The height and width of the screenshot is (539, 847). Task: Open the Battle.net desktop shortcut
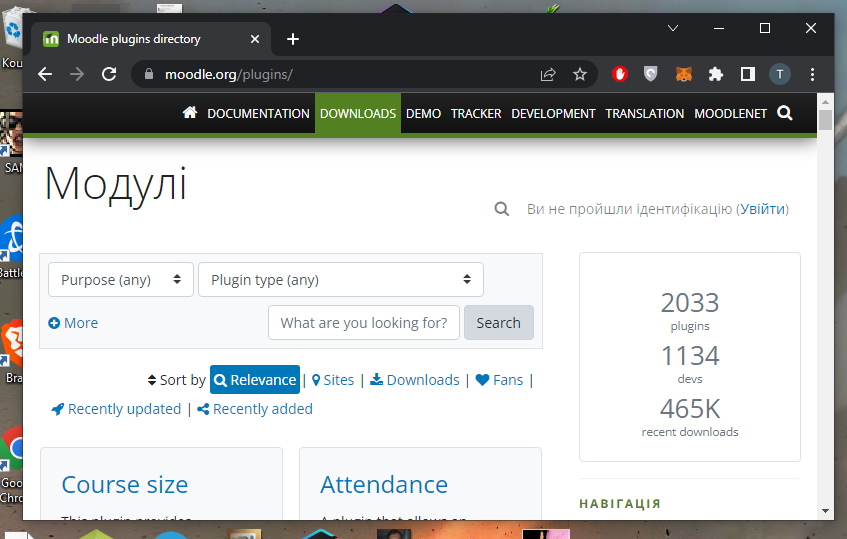11,246
